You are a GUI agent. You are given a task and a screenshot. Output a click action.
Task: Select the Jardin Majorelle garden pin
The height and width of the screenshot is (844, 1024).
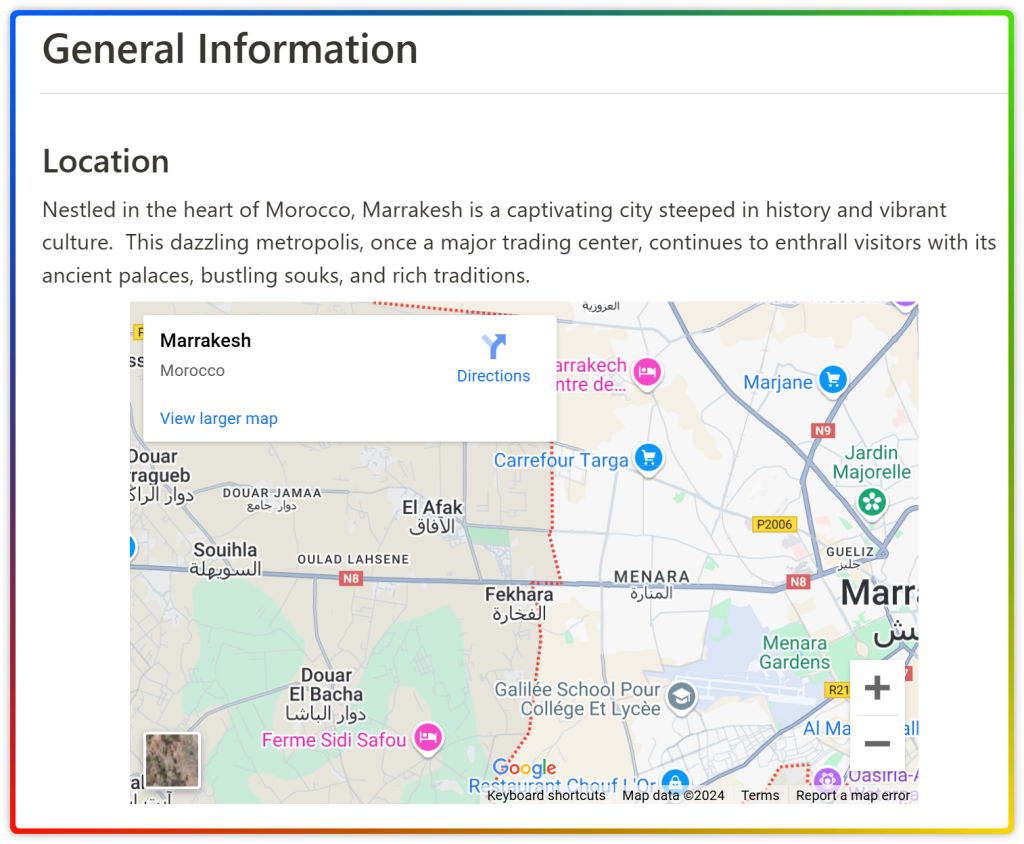[872, 502]
